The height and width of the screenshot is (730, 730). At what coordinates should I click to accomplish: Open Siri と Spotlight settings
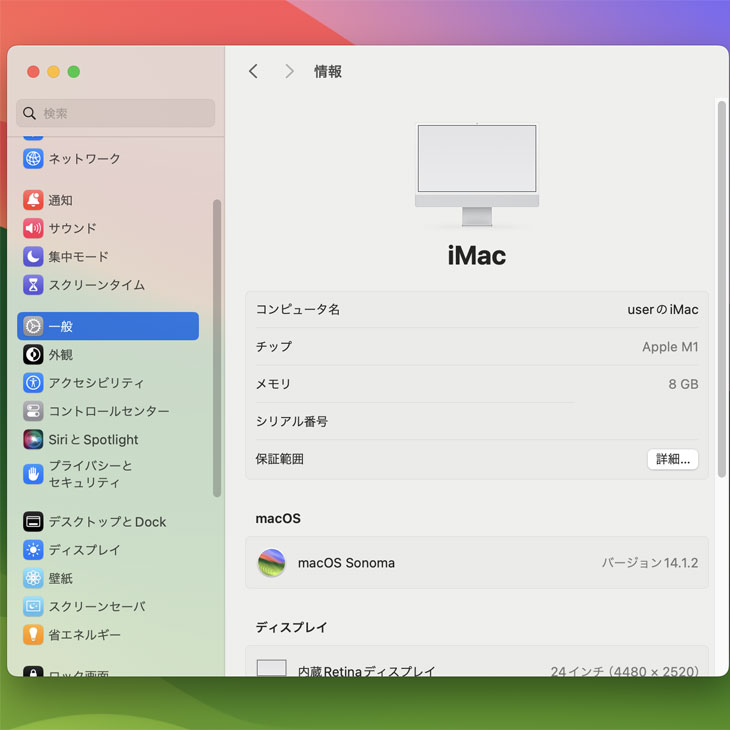click(x=92, y=440)
